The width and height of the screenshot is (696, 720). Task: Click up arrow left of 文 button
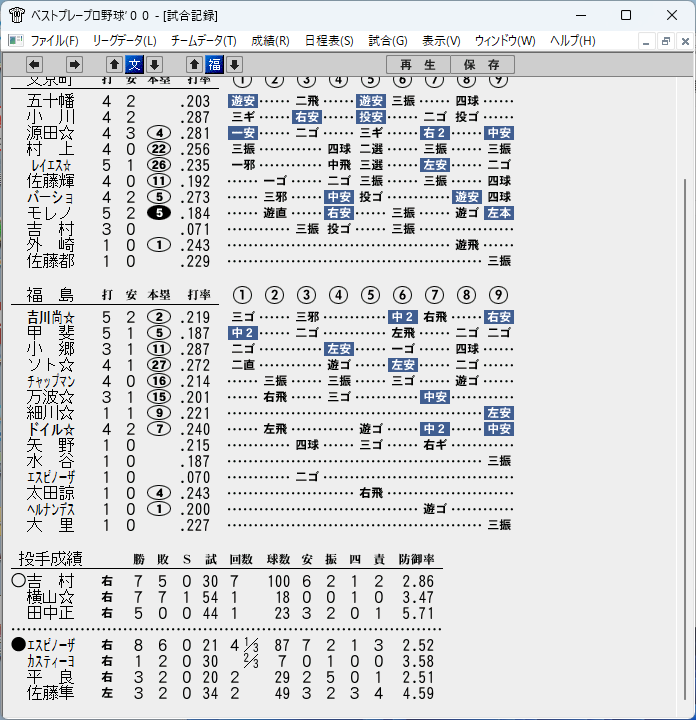[114, 65]
